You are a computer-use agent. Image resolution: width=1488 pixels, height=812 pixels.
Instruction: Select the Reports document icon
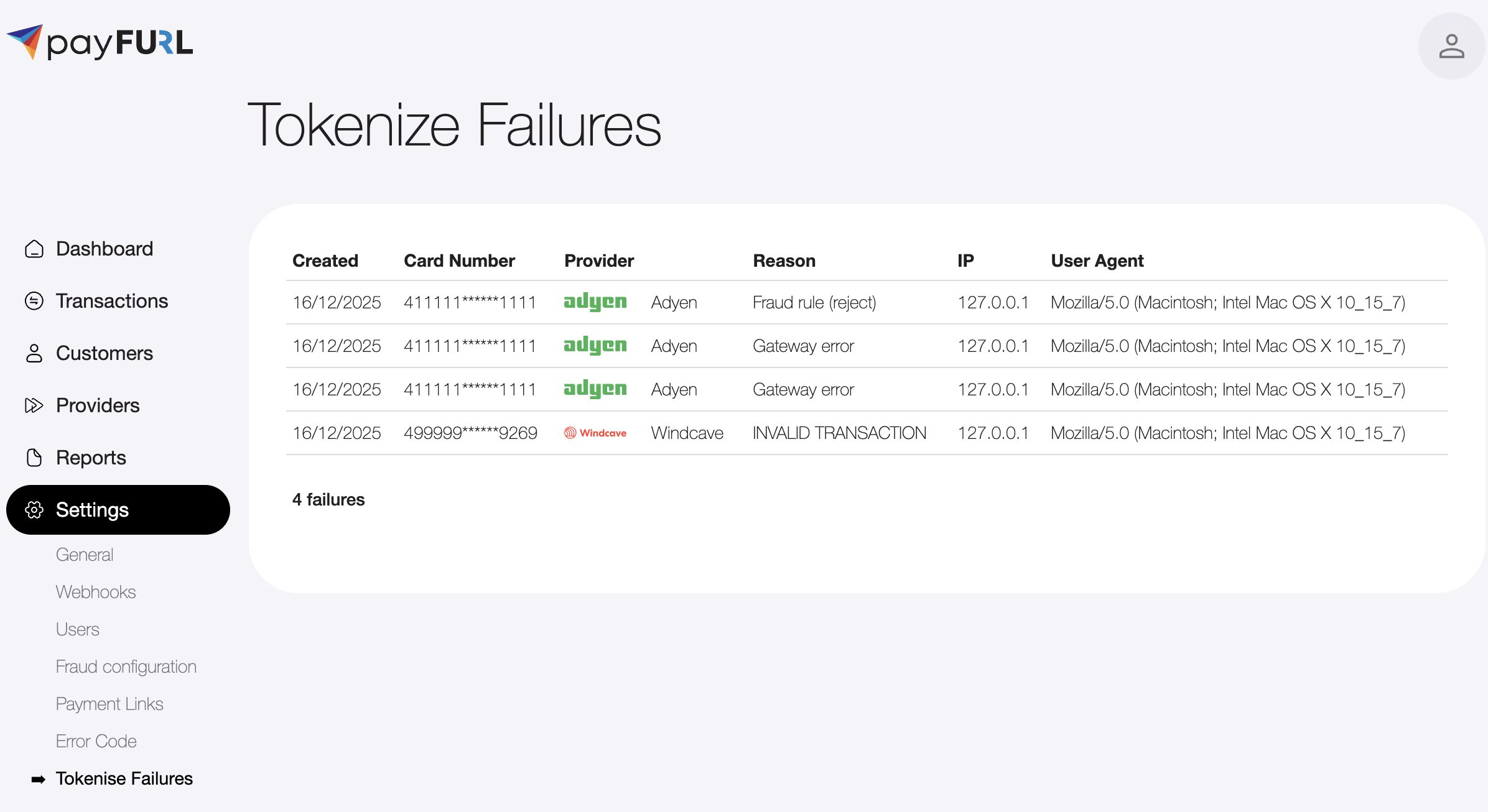pyautogui.click(x=34, y=457)
